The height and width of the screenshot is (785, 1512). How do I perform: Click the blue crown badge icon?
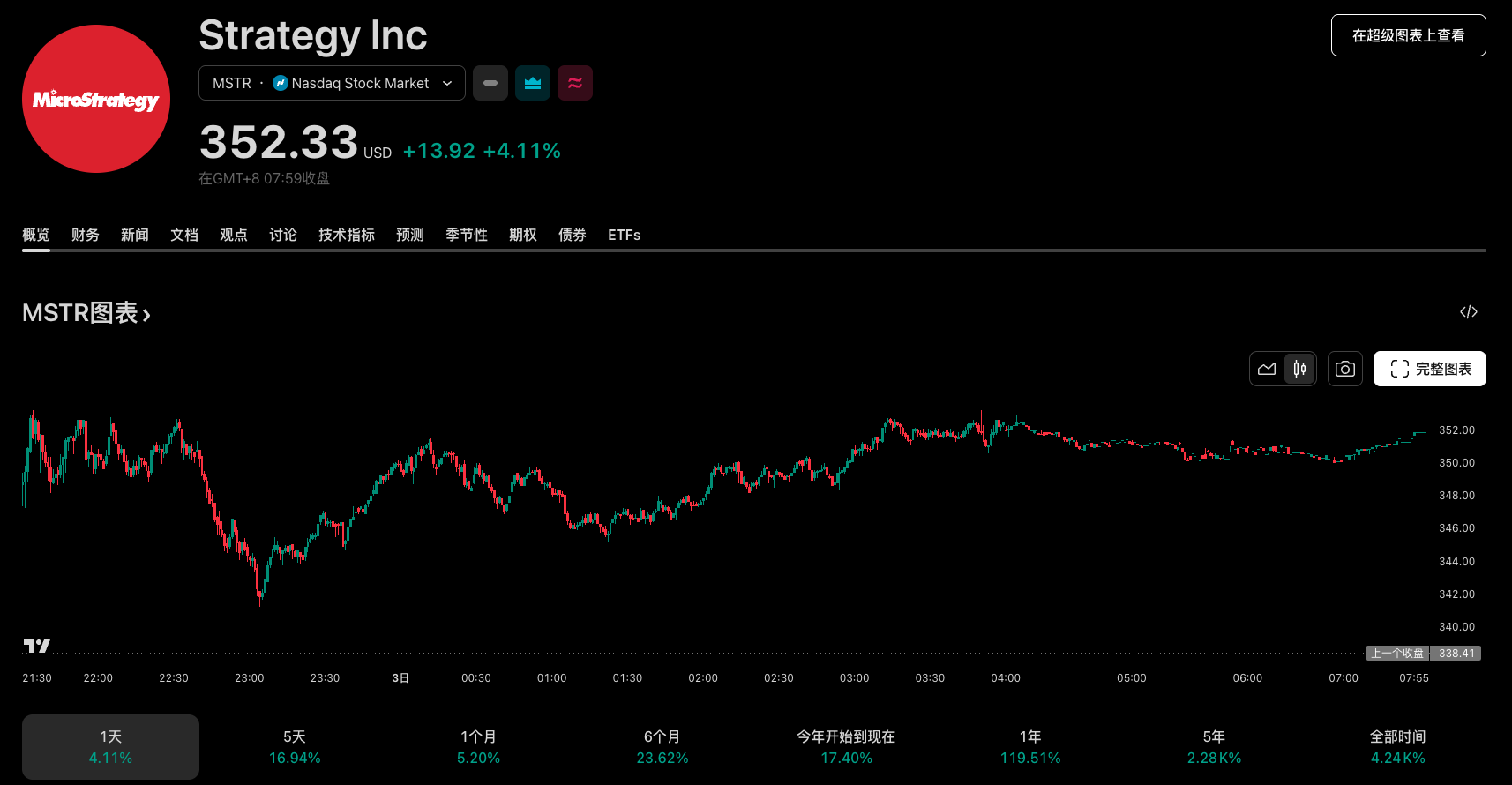coord(533,83)
